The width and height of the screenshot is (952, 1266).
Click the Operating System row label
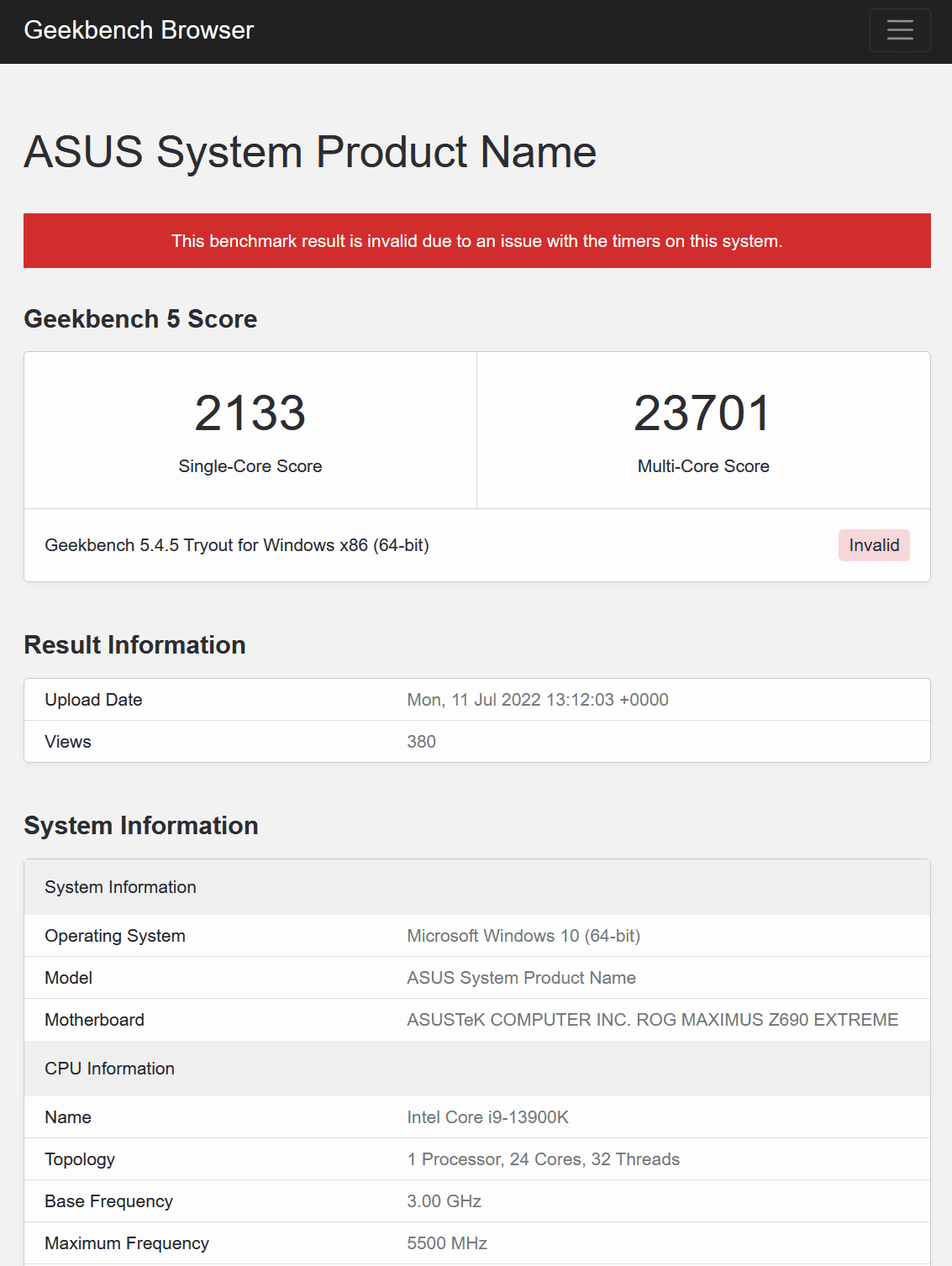click(x=115, y=936)
